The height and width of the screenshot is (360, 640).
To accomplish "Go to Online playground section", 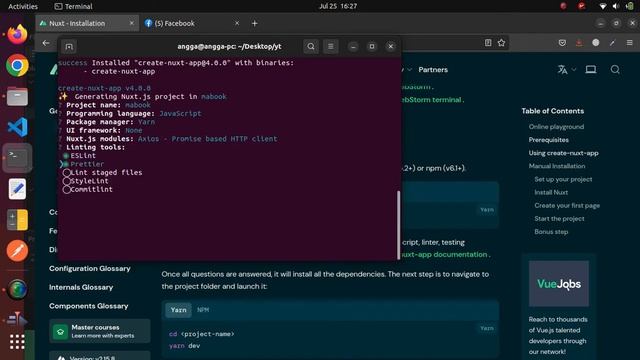I will coord(556,127).
